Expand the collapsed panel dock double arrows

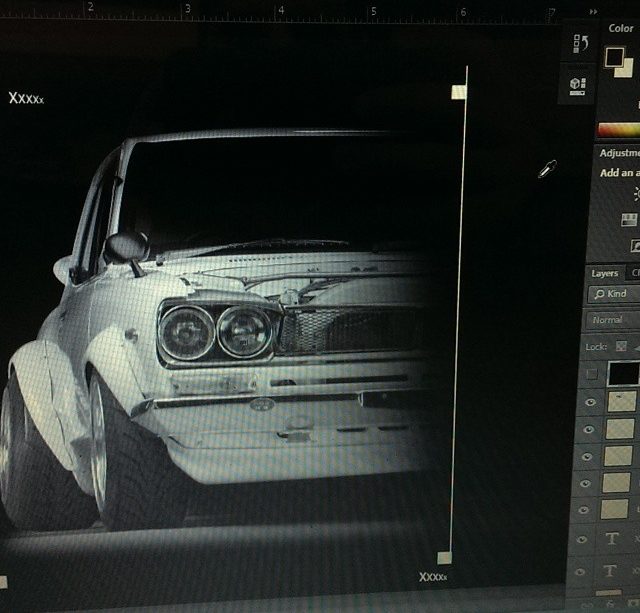click(x=593, y=10)
